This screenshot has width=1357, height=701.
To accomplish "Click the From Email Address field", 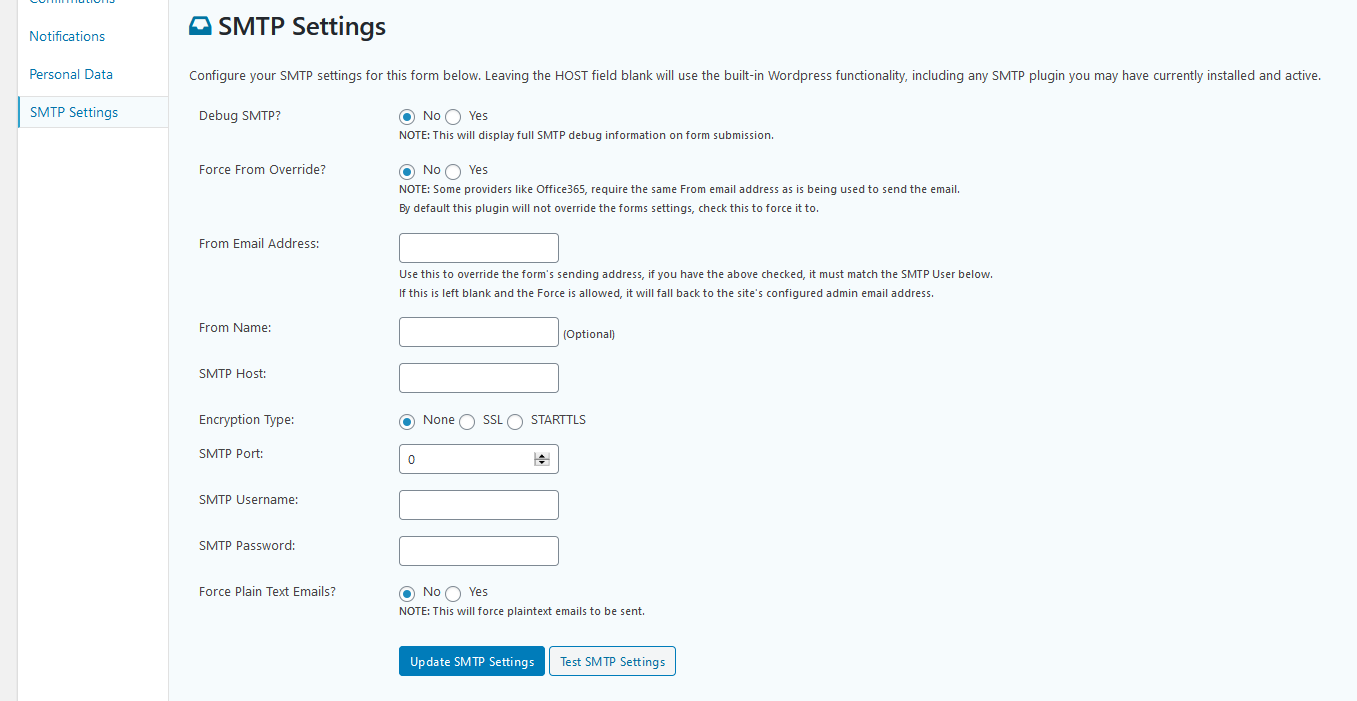I will (x=479, y=248).
